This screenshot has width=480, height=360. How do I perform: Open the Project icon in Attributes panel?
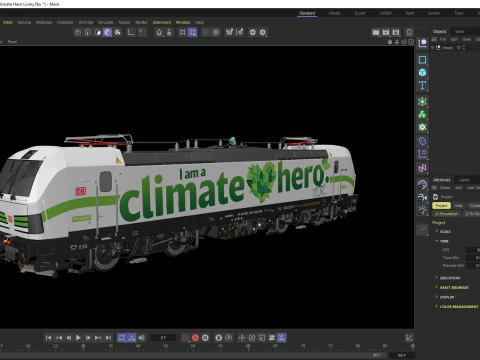435,197
